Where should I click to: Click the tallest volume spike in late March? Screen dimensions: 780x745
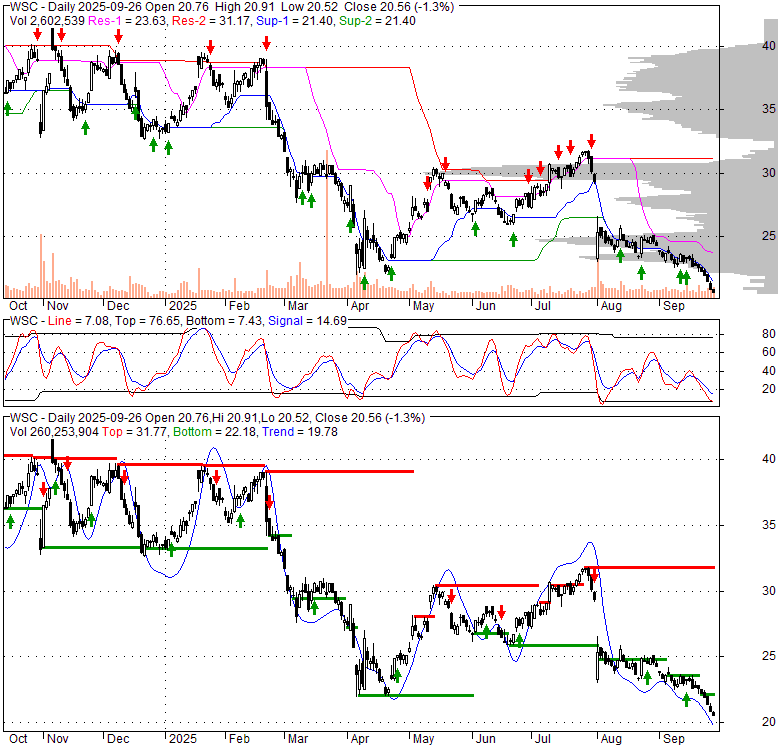(x=327, y=224)
